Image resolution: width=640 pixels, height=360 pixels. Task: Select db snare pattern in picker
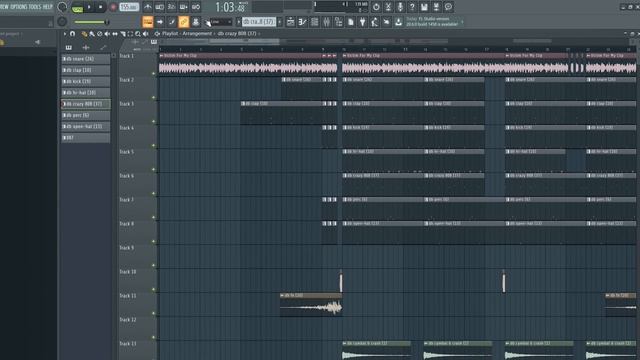point(85,59)
